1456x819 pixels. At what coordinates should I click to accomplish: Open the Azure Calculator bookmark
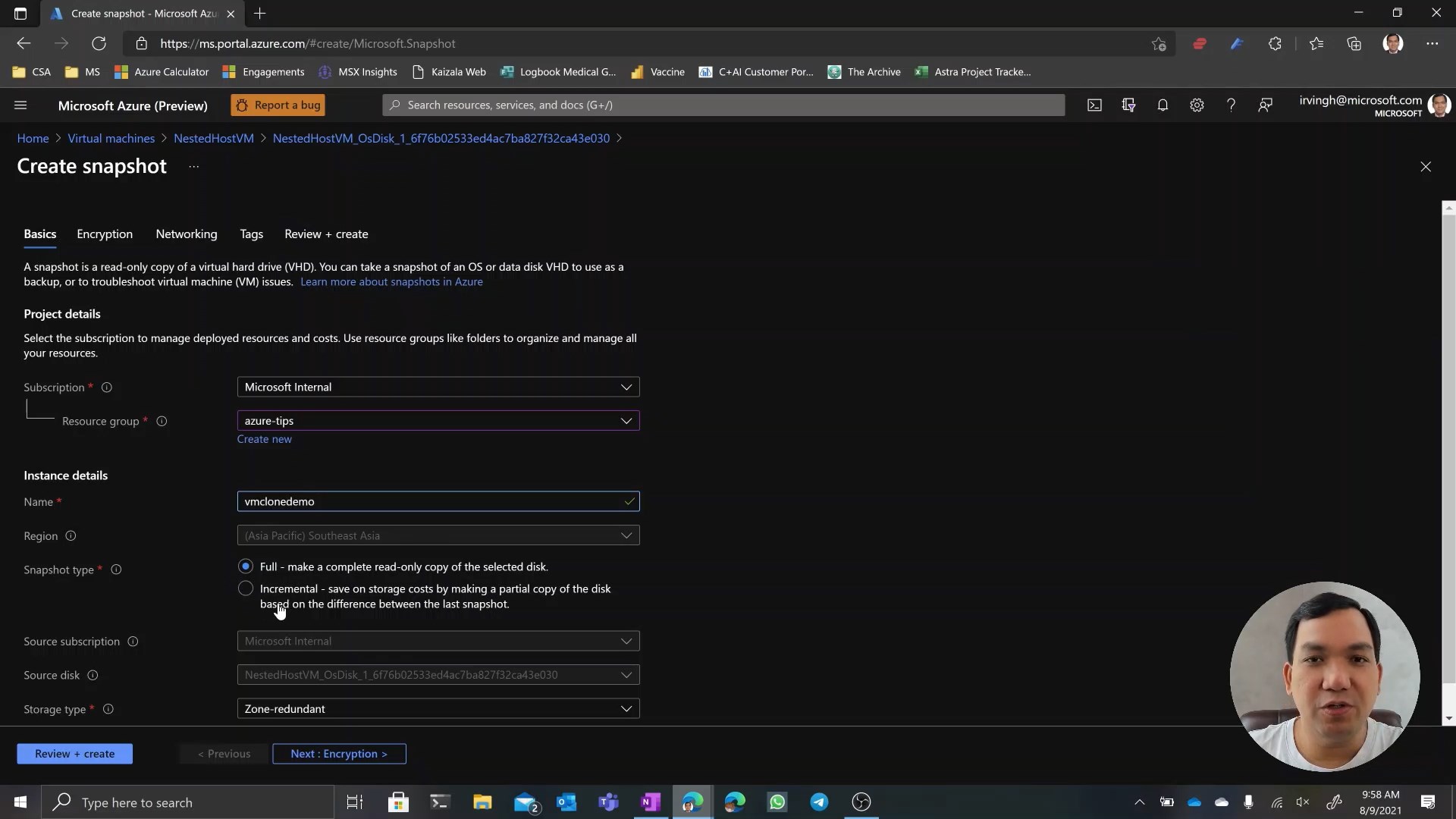(x=162, y=72)
